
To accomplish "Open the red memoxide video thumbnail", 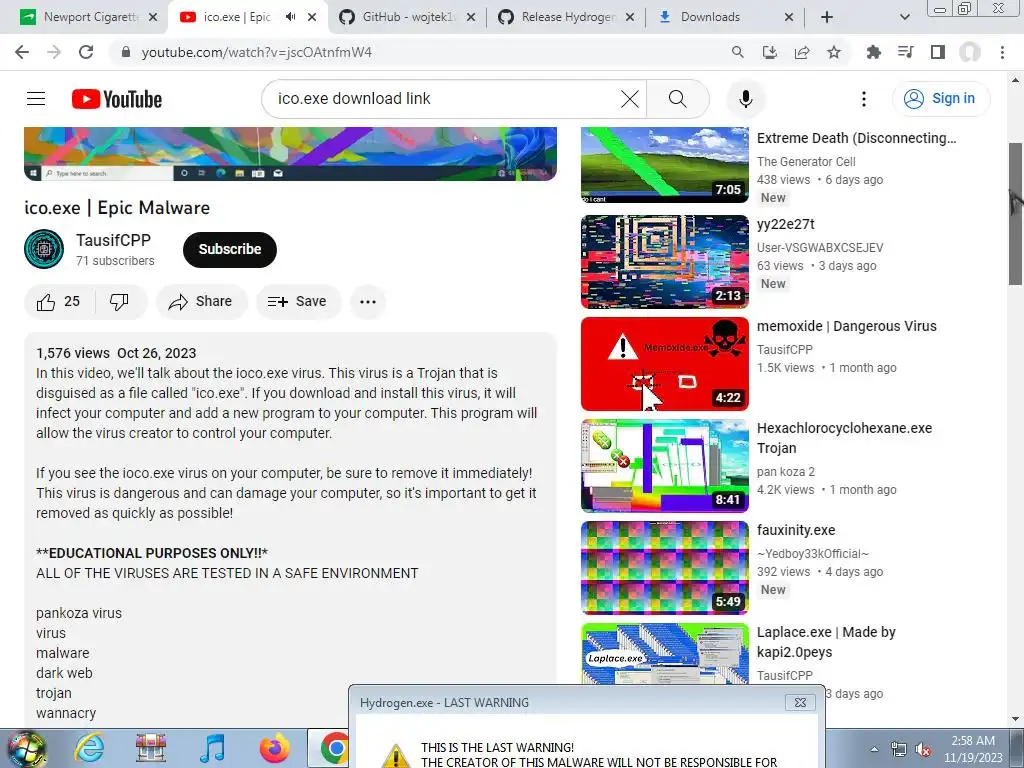I will (664, 364).
